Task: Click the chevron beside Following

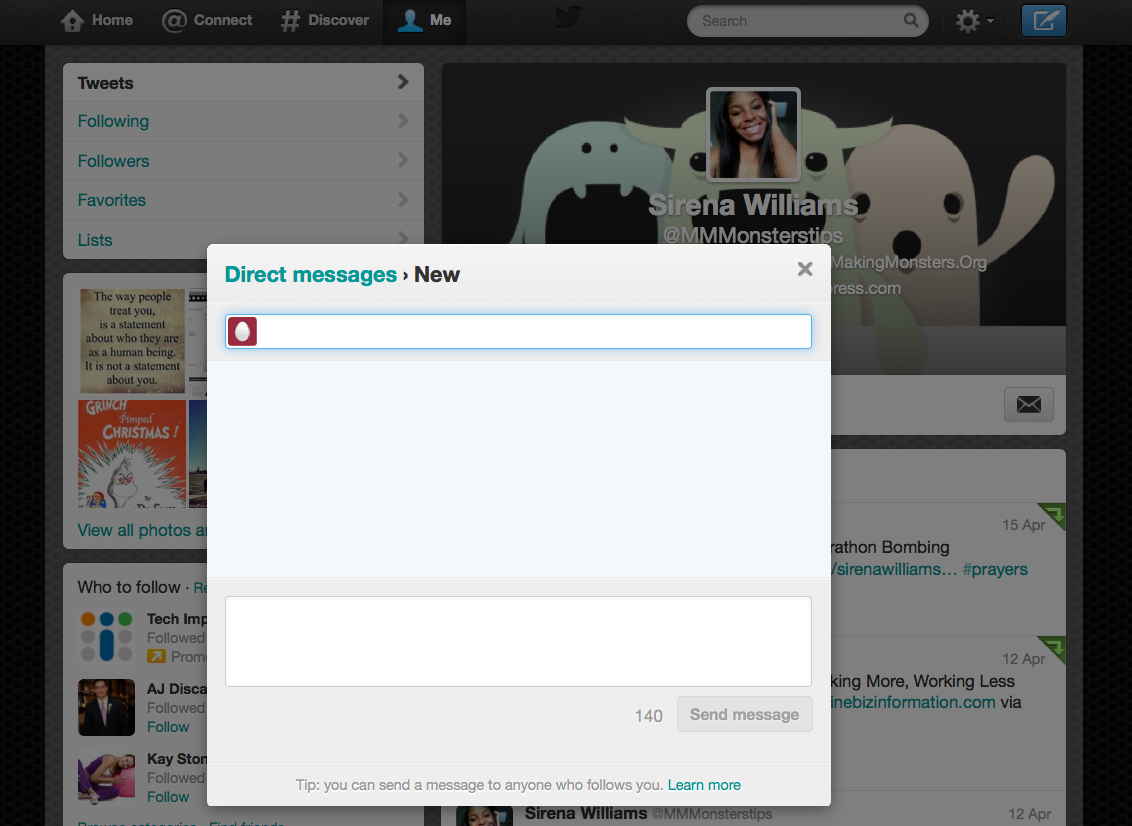Action: (x=403, y=121)
